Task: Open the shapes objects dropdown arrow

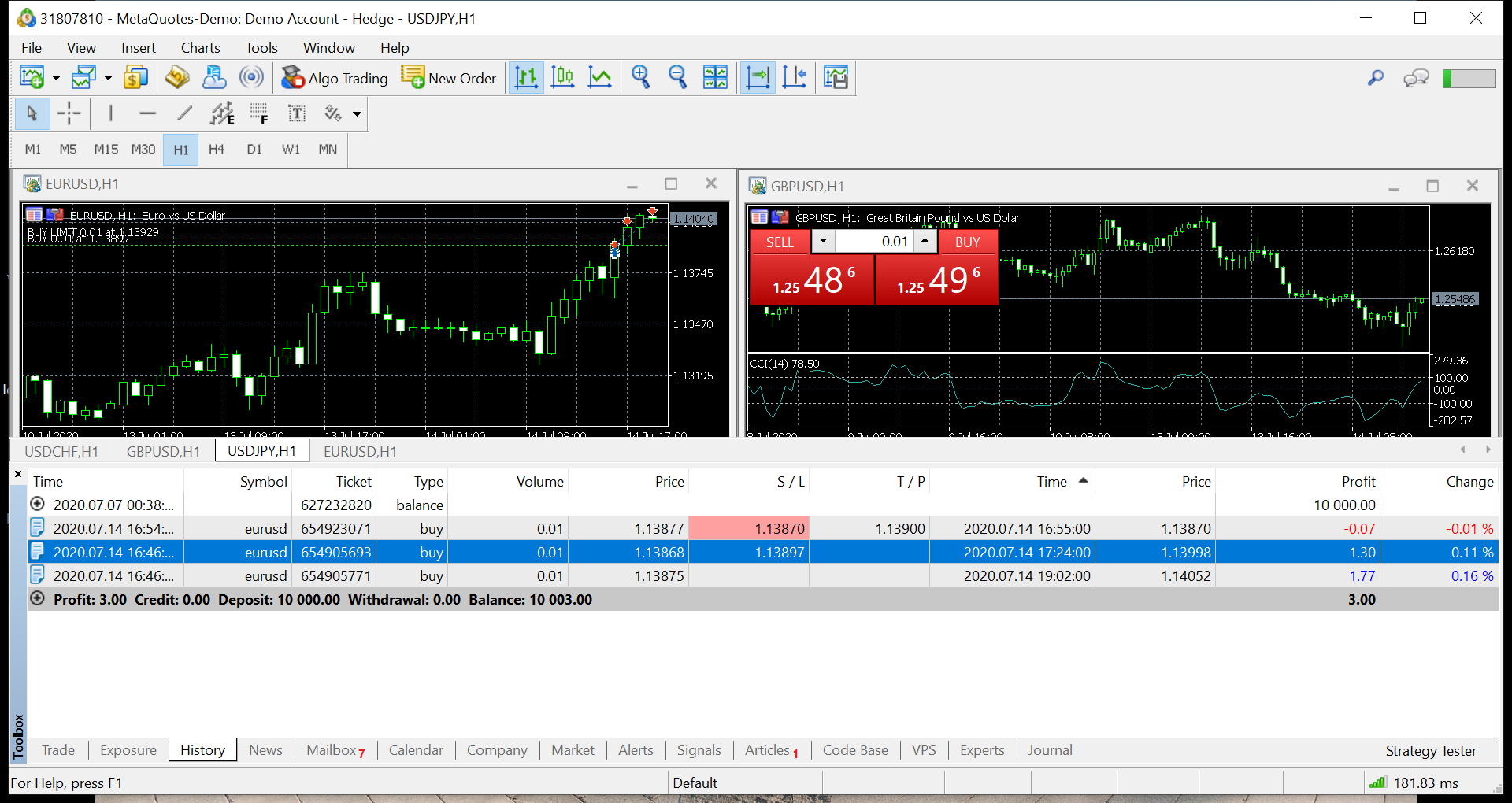Action: 357,114
